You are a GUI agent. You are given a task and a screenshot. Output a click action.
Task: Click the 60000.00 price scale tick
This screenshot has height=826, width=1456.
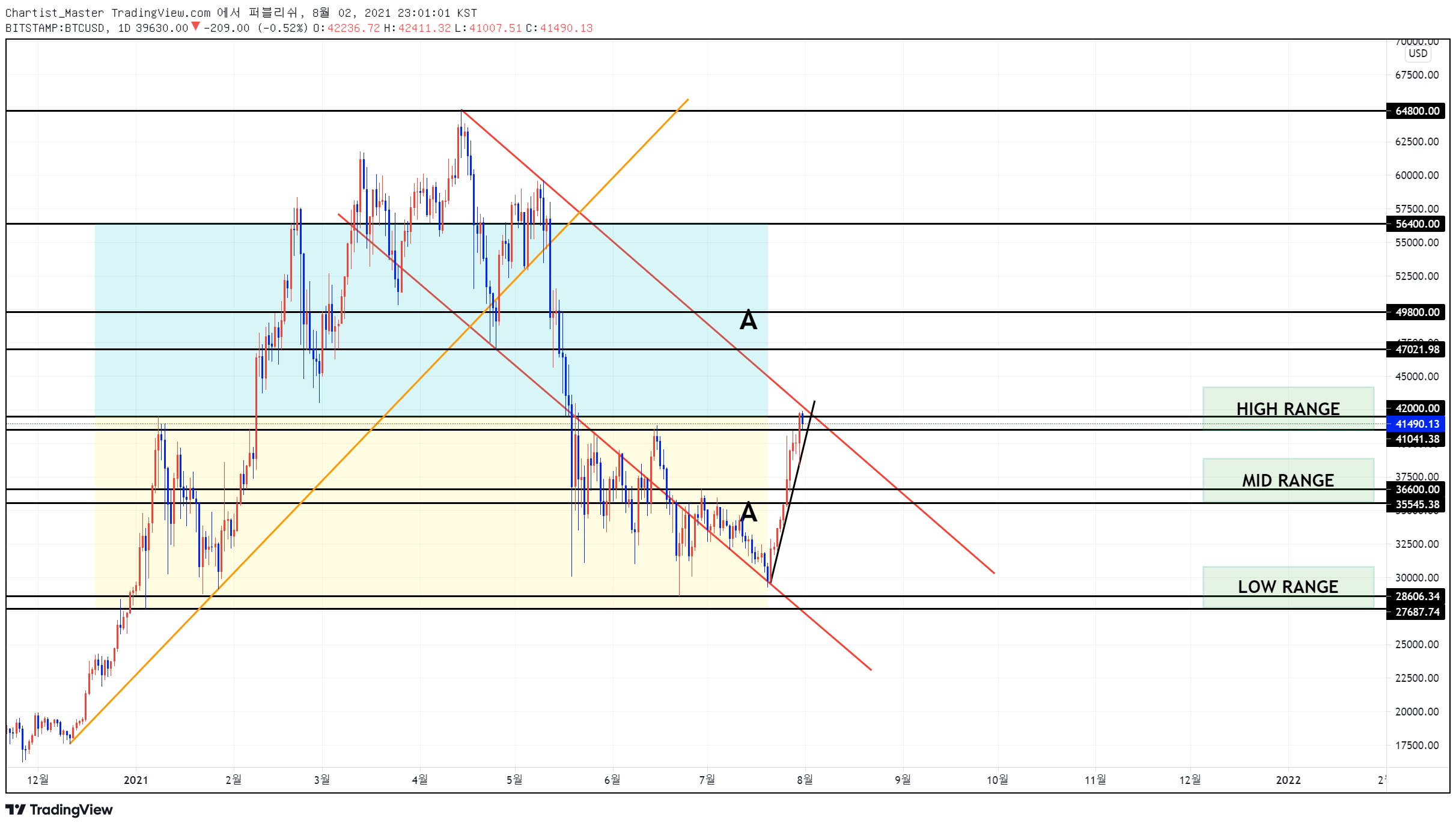[1416, 175]
